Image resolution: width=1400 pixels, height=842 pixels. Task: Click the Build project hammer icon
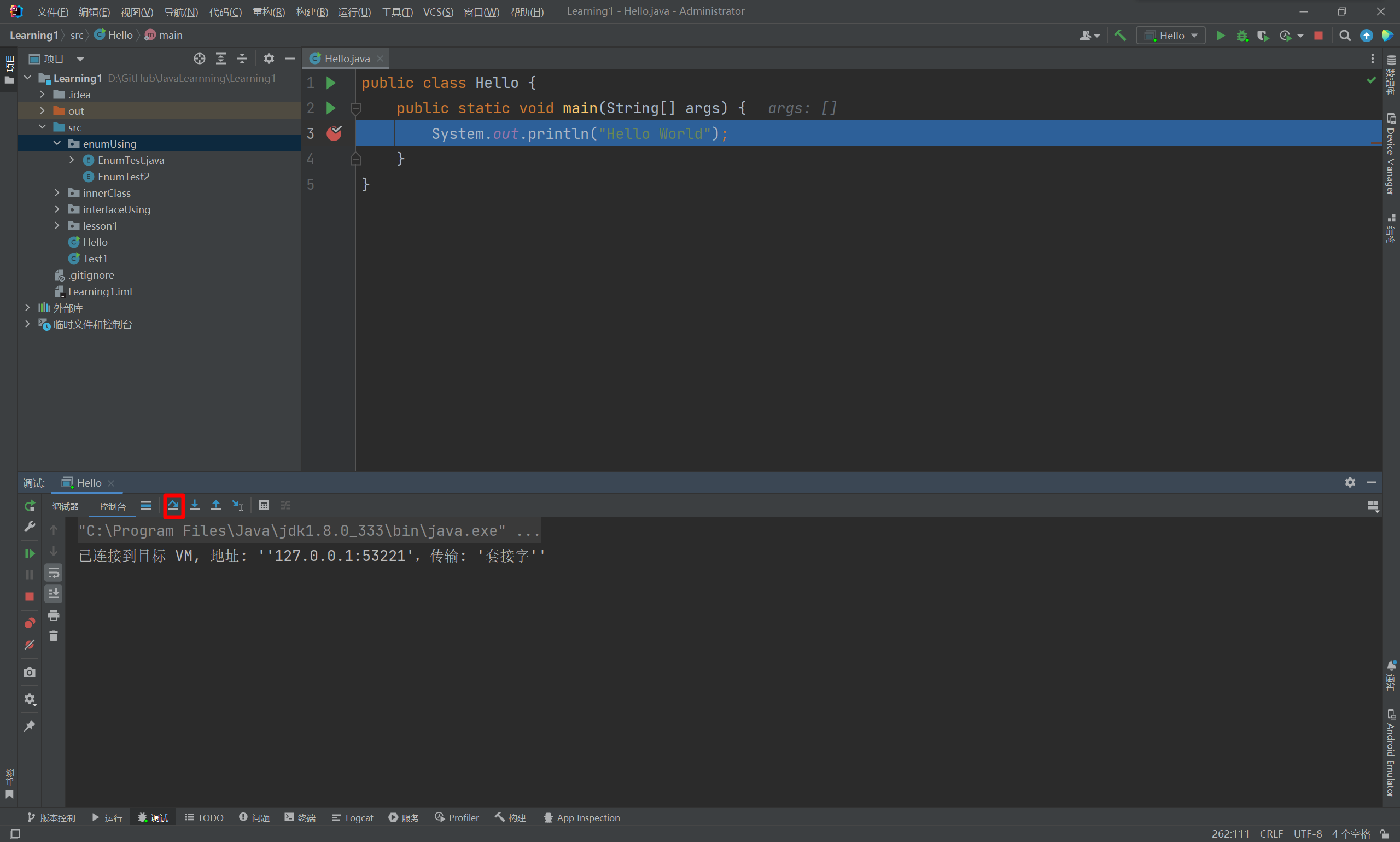click(1120, 36)
